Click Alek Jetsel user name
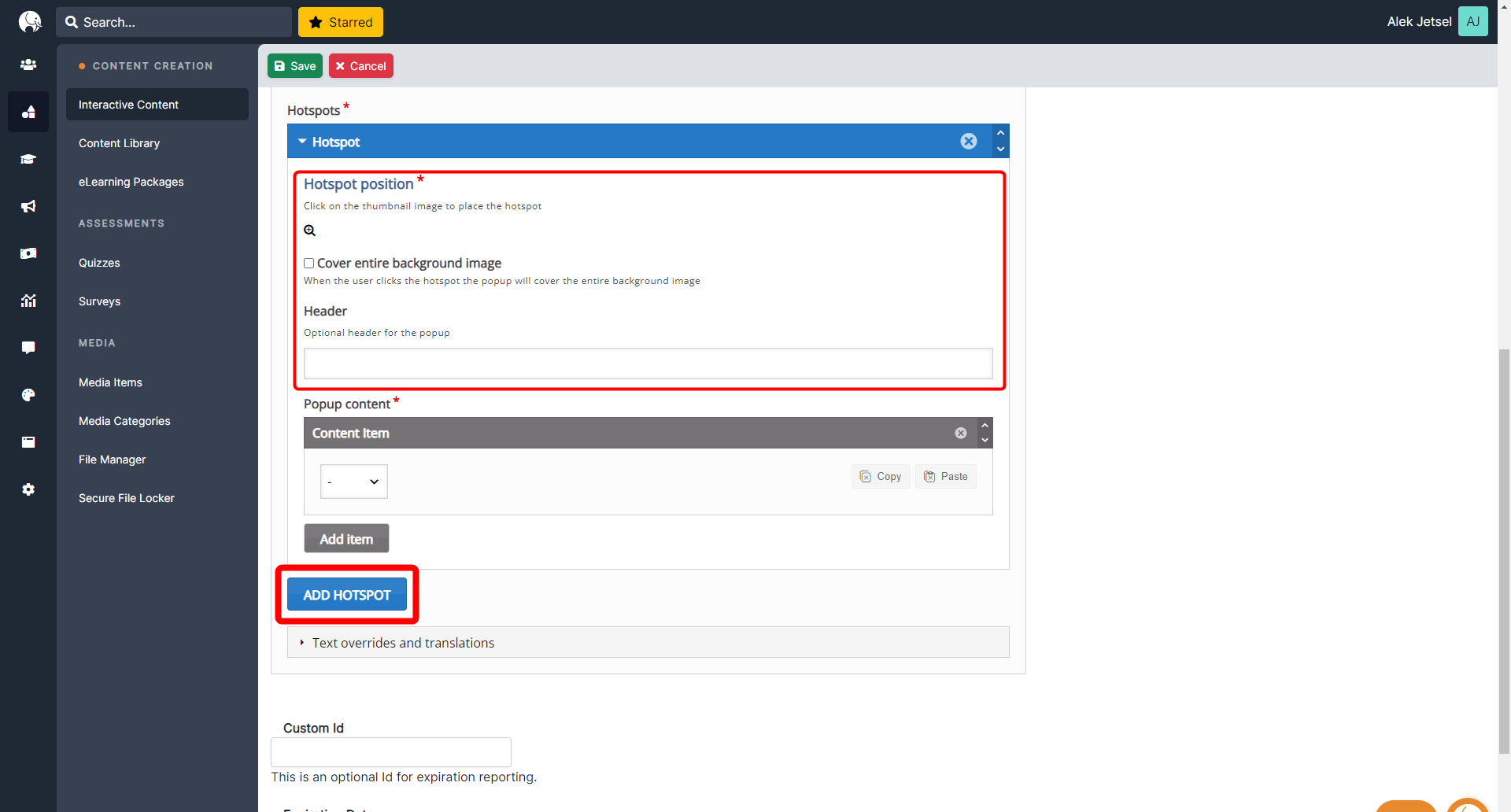 click(1419, 22)
